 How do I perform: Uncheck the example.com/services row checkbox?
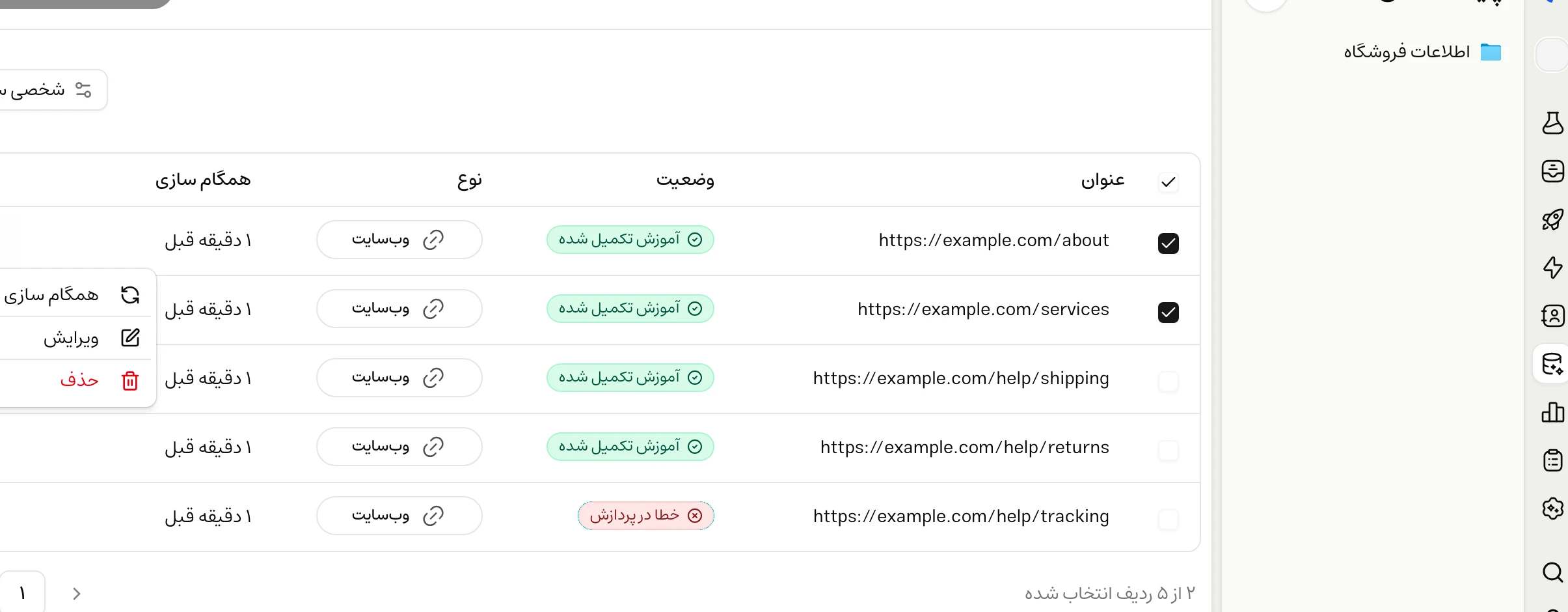coord(1169,313)
